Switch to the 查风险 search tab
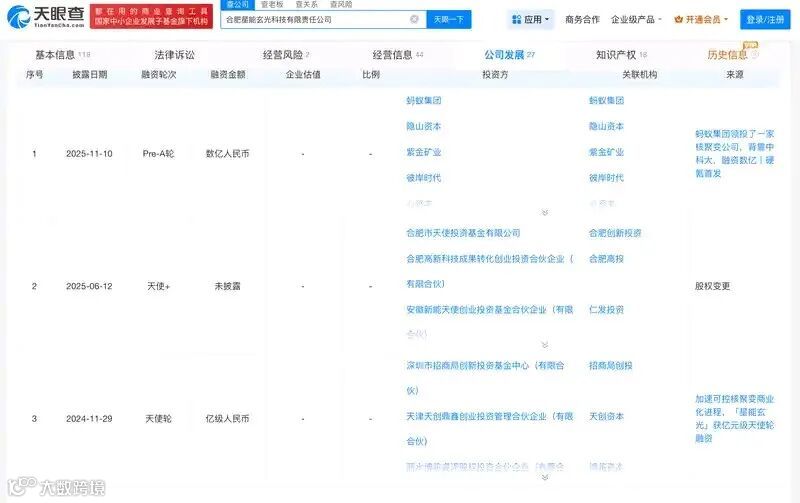Viewport: 800px width, 503px height. pos(341,4)
